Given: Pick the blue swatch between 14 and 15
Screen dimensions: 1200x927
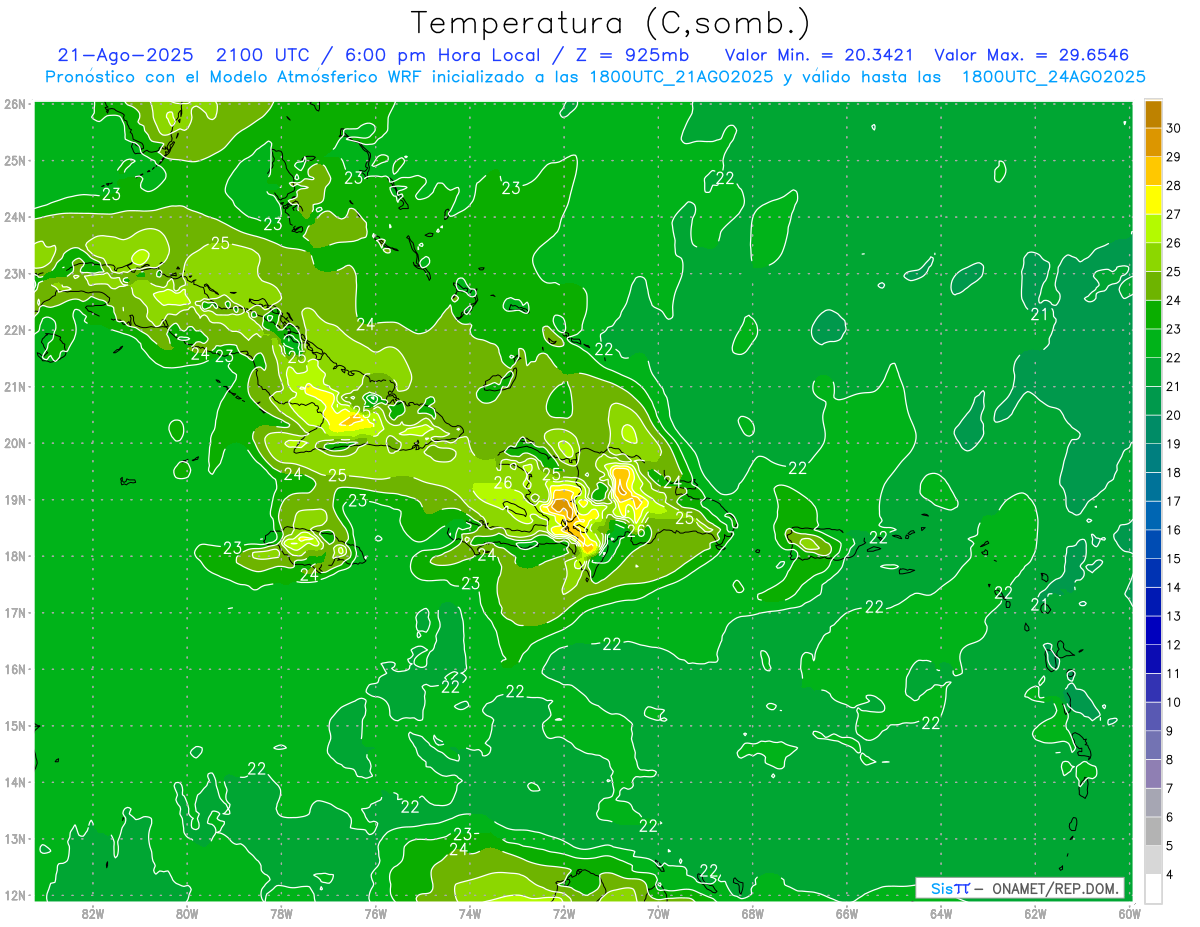Looking at the screenshot, I should (x=1153, y=573).
